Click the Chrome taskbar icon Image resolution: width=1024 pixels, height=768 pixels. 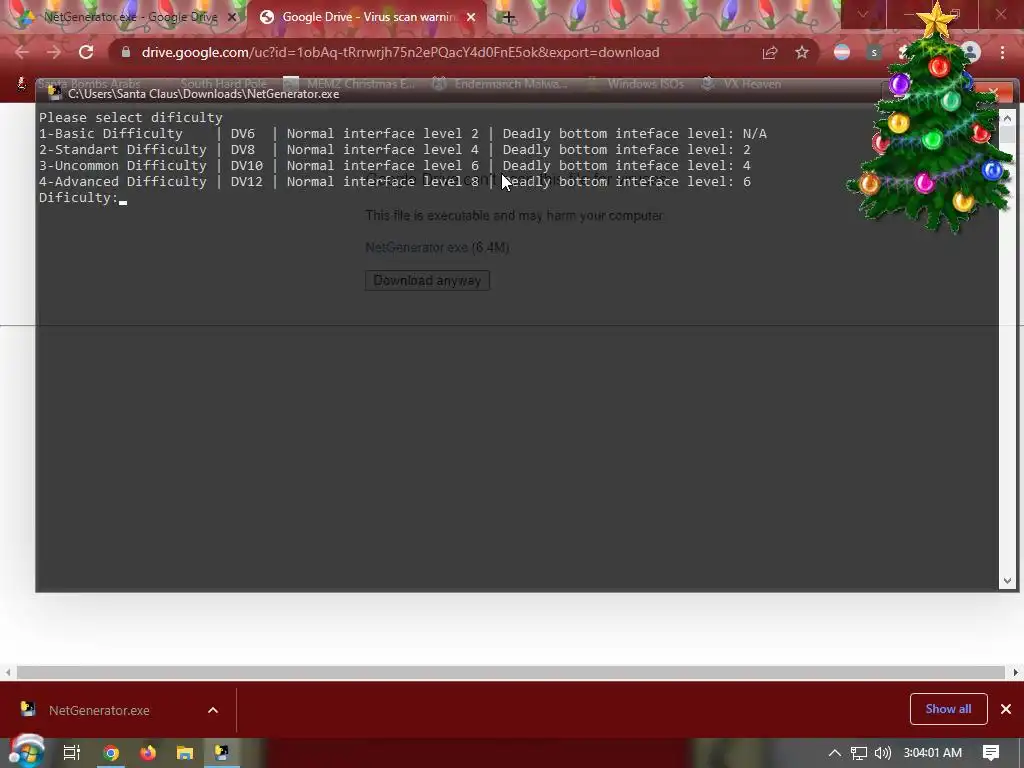coord(111,753)
